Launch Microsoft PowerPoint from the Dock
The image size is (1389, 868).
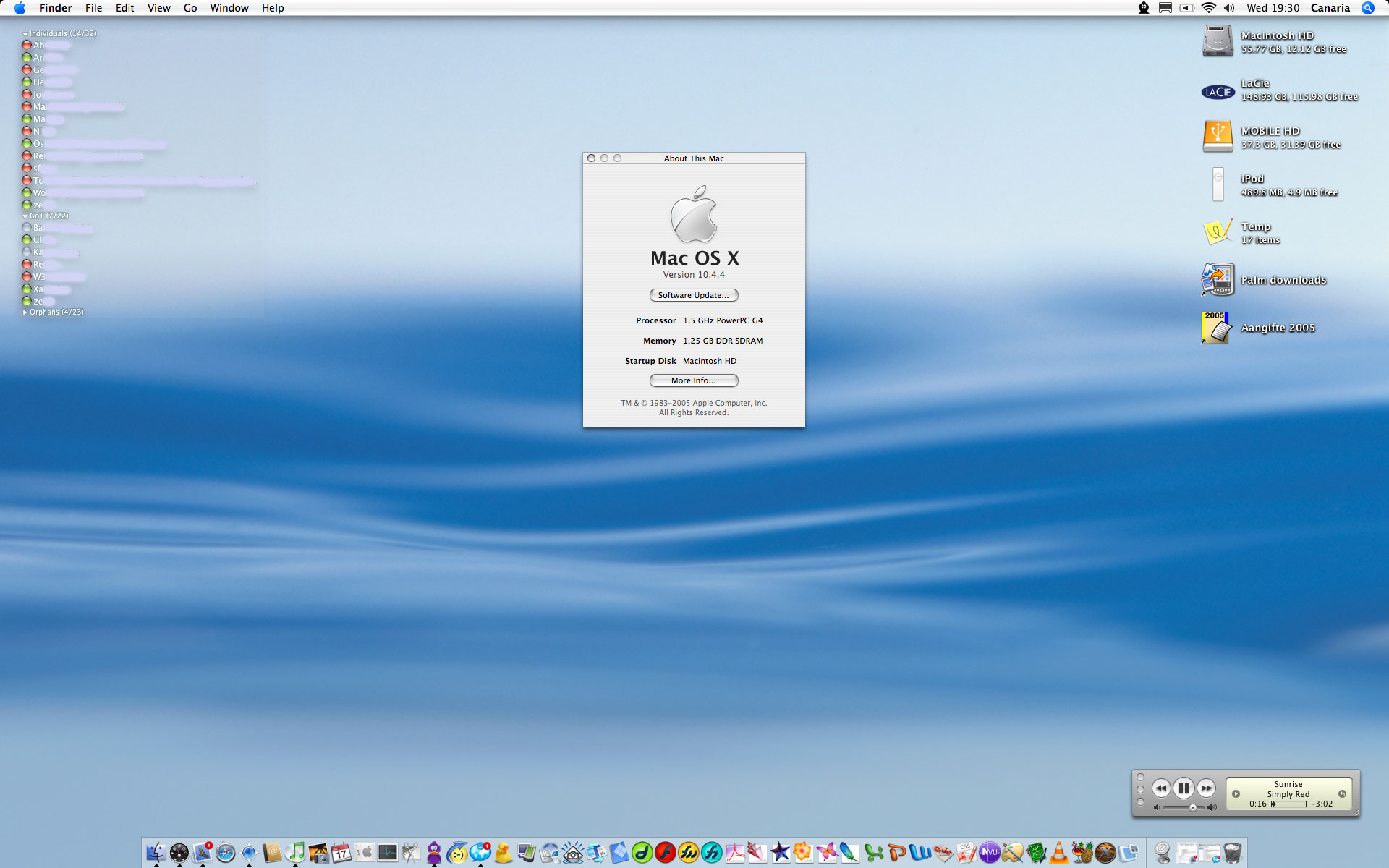click(897, 853)
